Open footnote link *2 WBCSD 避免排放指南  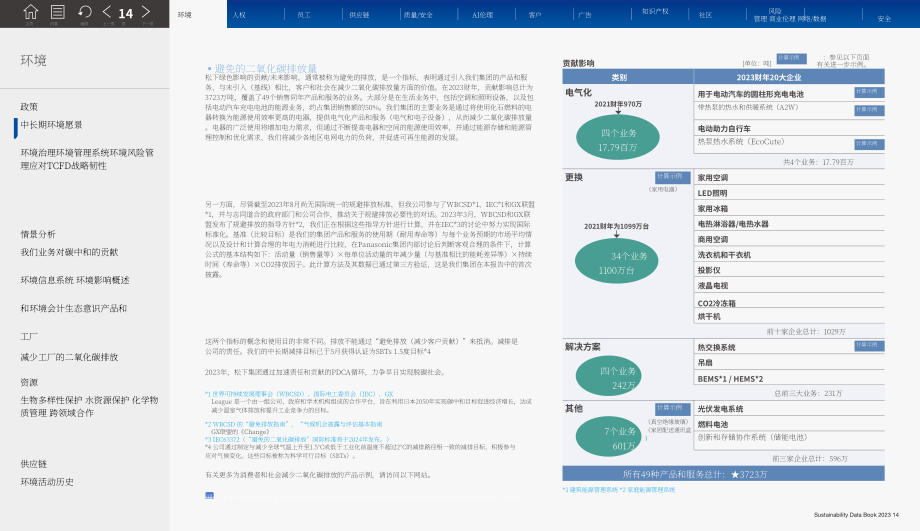coord(293,424)
